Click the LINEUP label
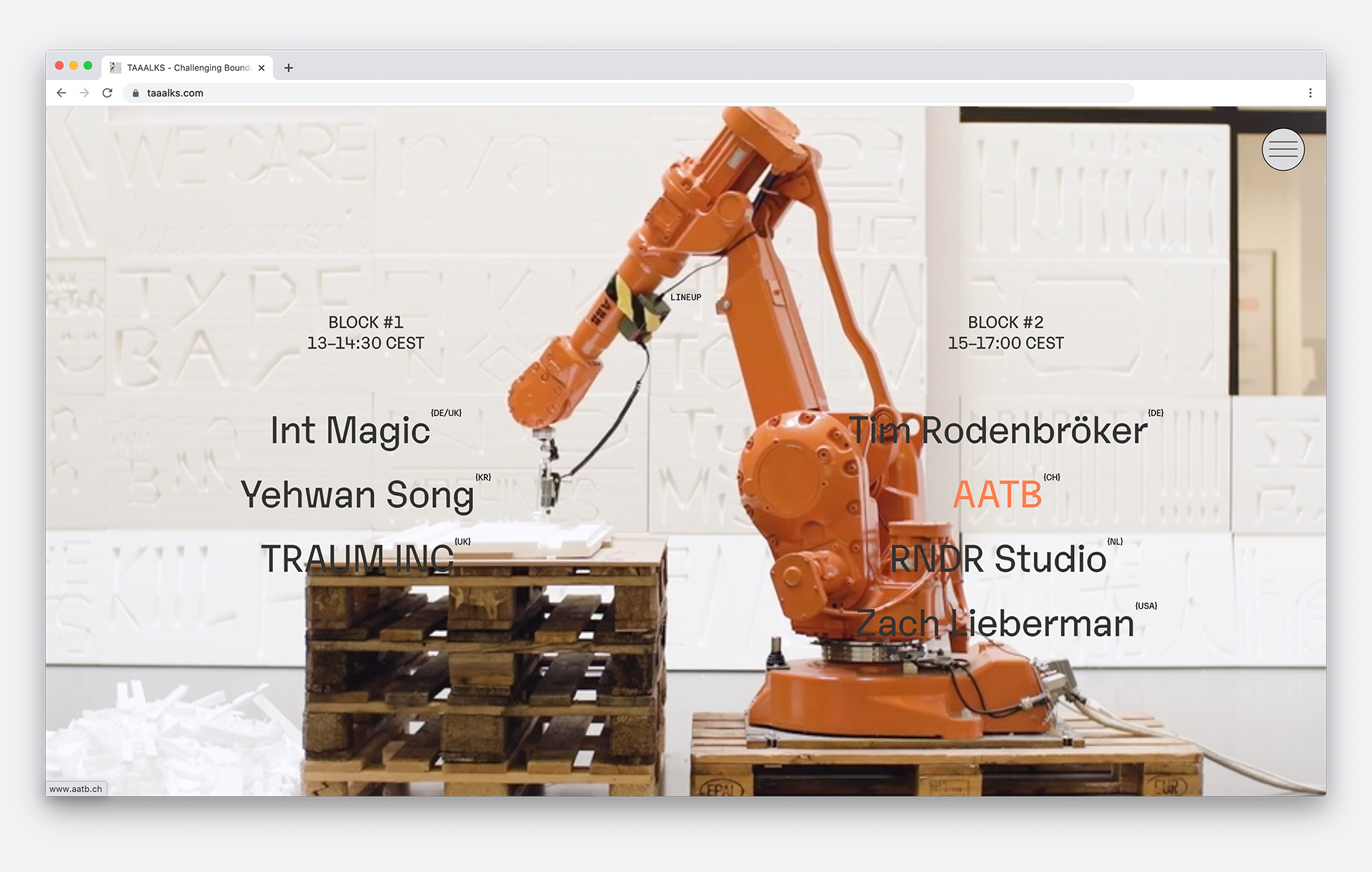 pos(685,297)
